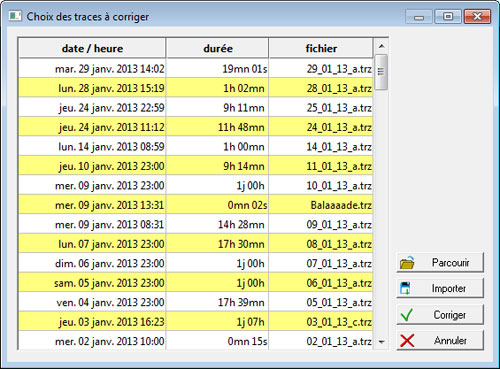Select row lun. 28 janv. 2013 15:19
This screenshot has width=500, height=369.
pyautogui.click(x=196, y=88)
